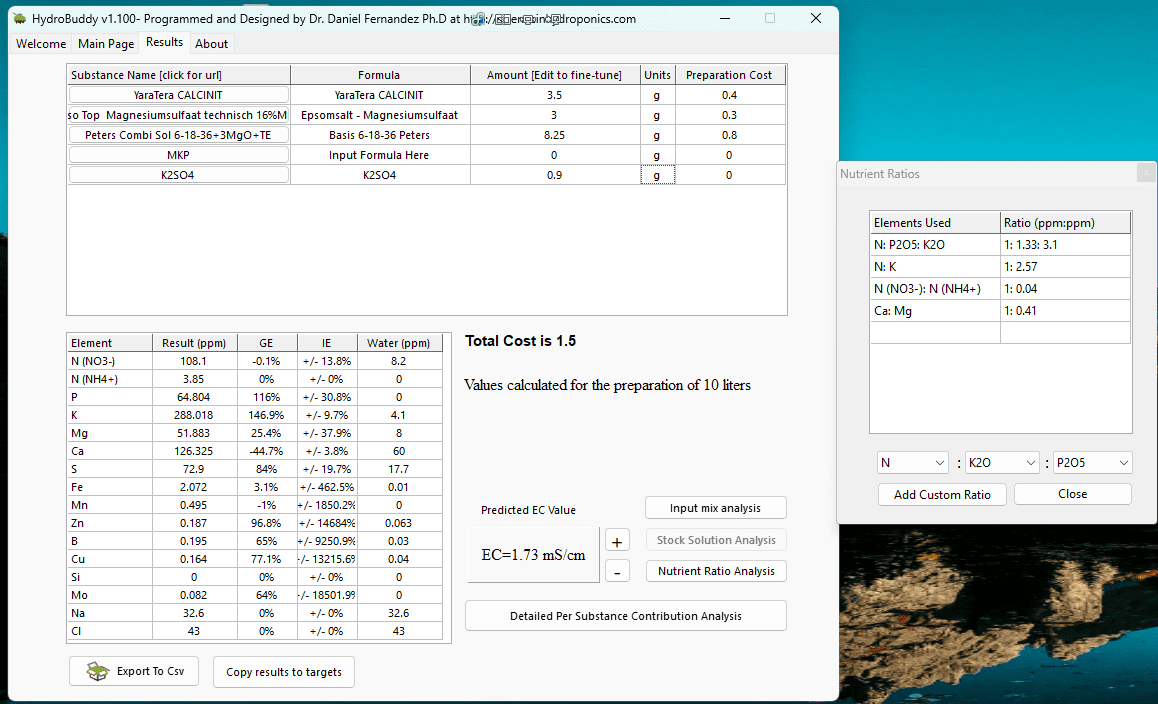
Task: Select K result value 288.018
Action: 194,414
